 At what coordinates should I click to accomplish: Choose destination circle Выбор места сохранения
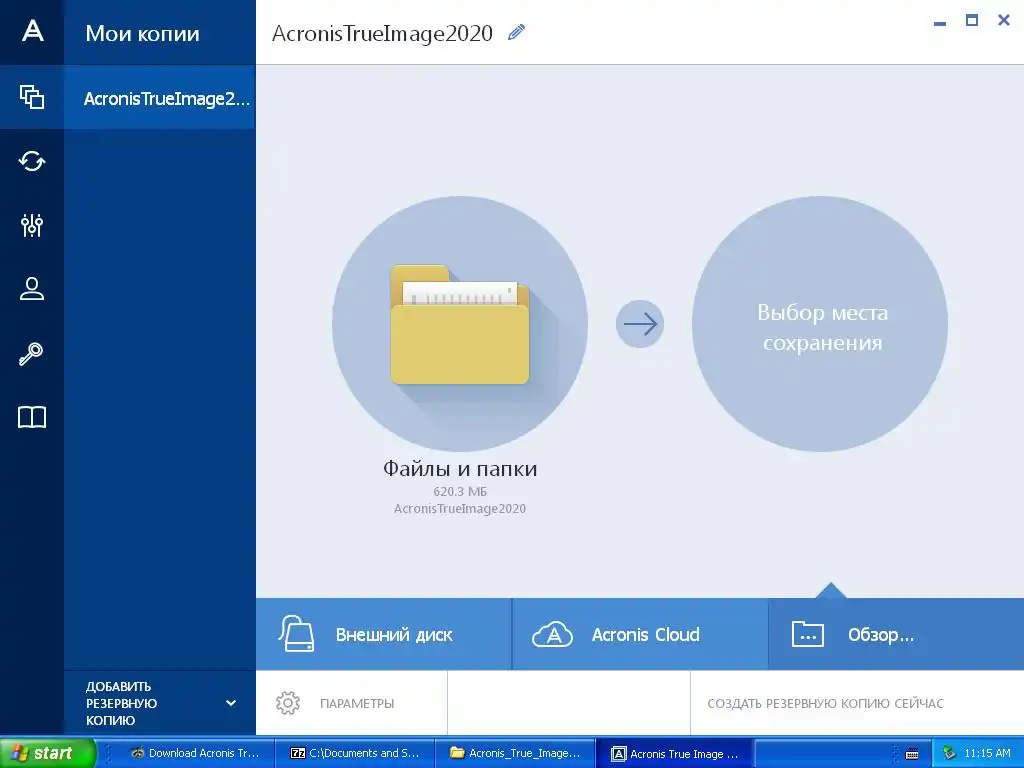820,324
